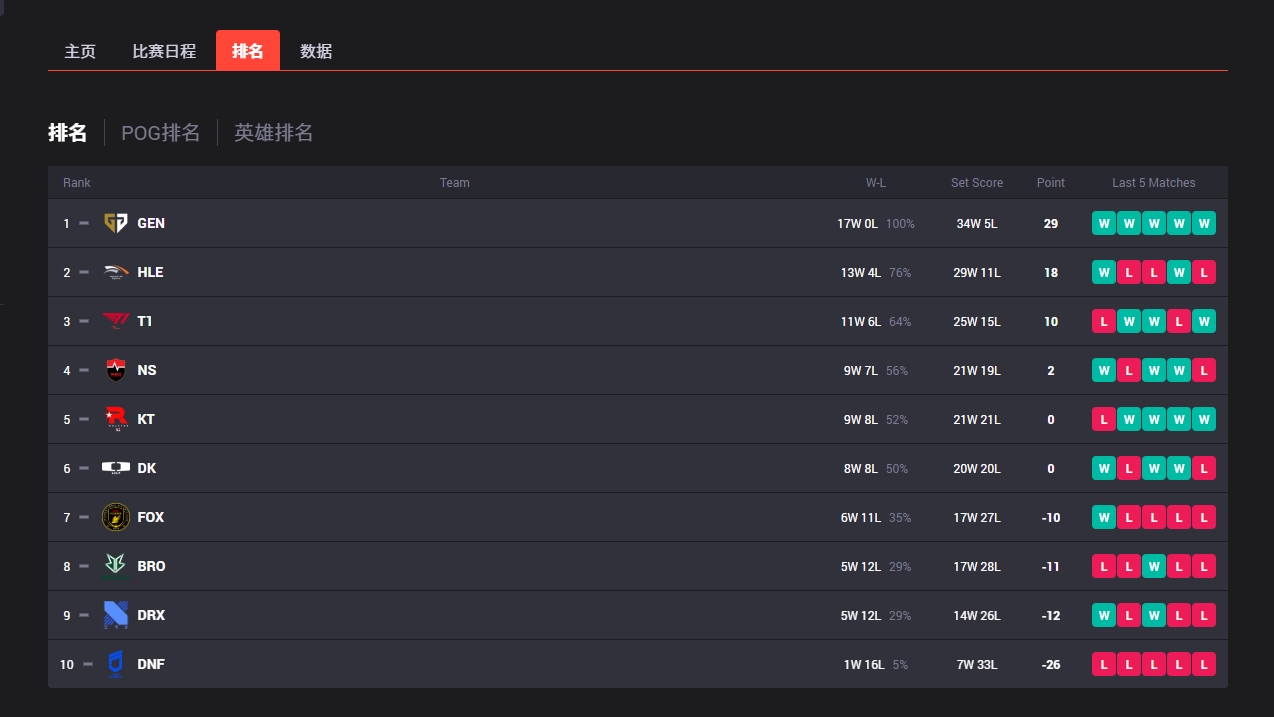Image resolution: width=1274 pixels, height=717 pixels.
Task: Open the 数据 tab
Action: 316,51
